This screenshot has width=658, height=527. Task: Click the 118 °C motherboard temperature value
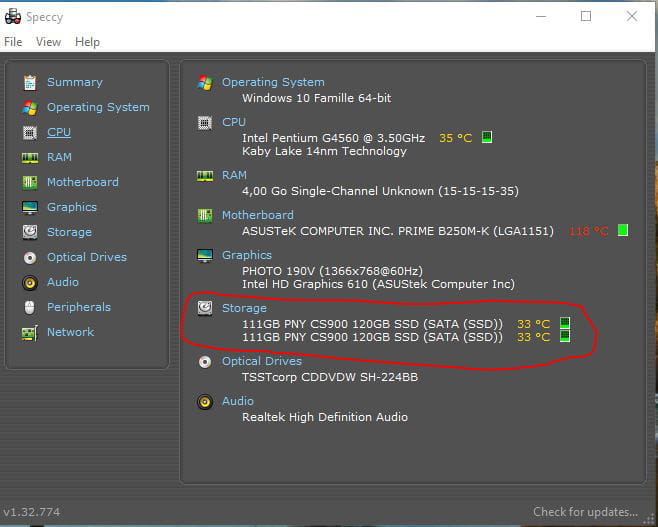588,231
